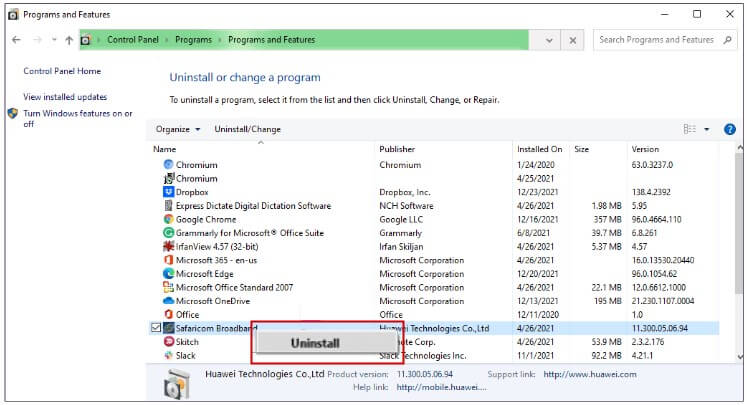Image resolution: width=747 pixels, height=405 pixels.
Task: Select the Skitch entry name
Action: [187, 342]
